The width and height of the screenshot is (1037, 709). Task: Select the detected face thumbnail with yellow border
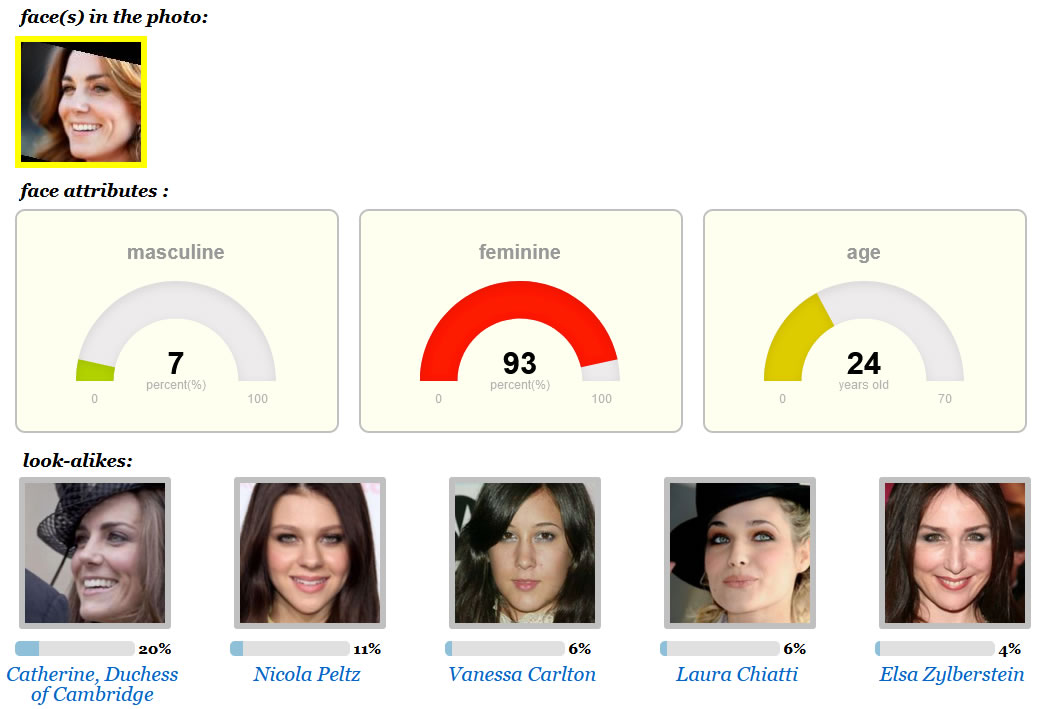pos(81,102)
